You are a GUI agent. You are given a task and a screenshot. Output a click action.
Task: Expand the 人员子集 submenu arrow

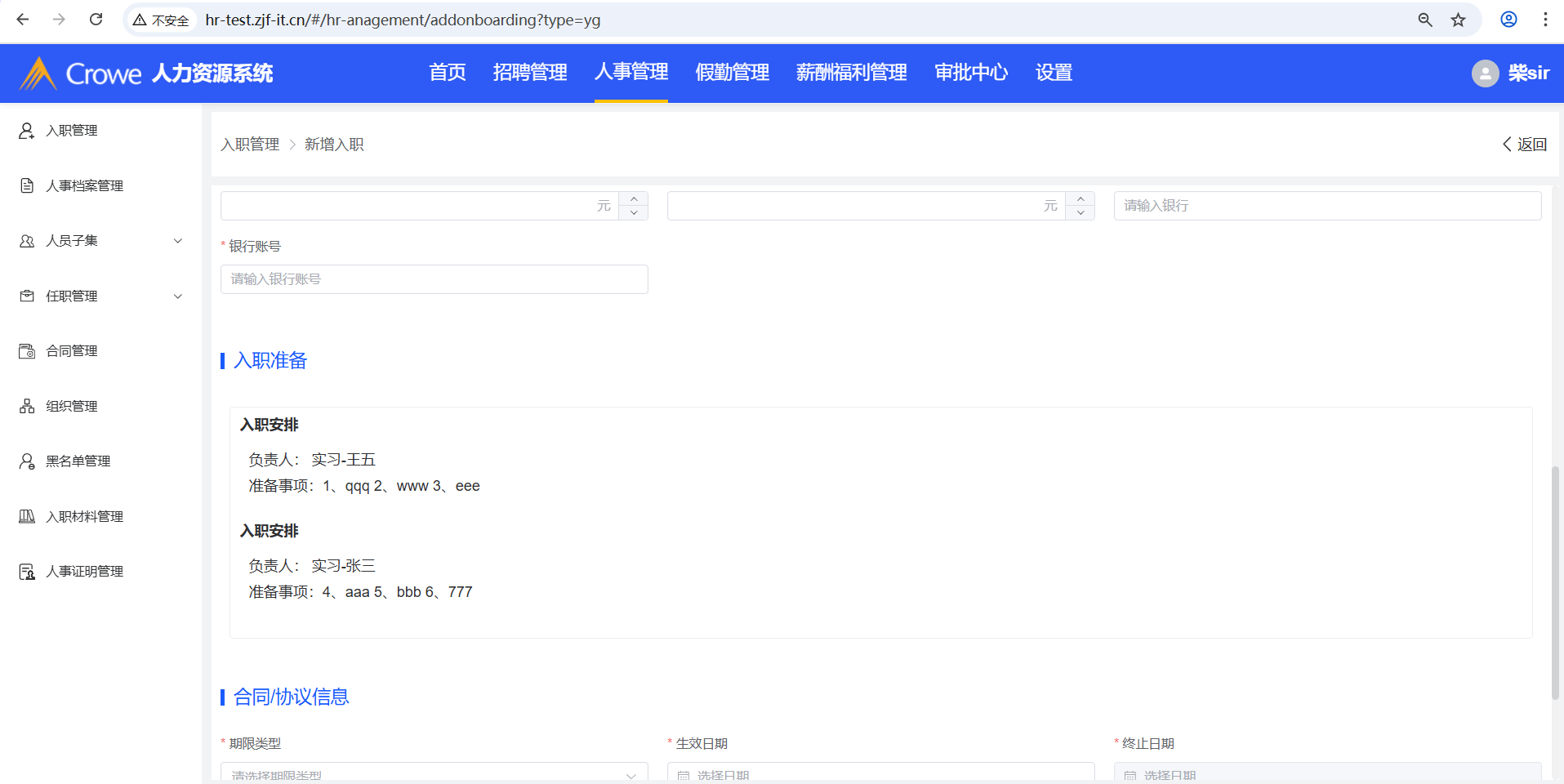(x=178, y=241)
